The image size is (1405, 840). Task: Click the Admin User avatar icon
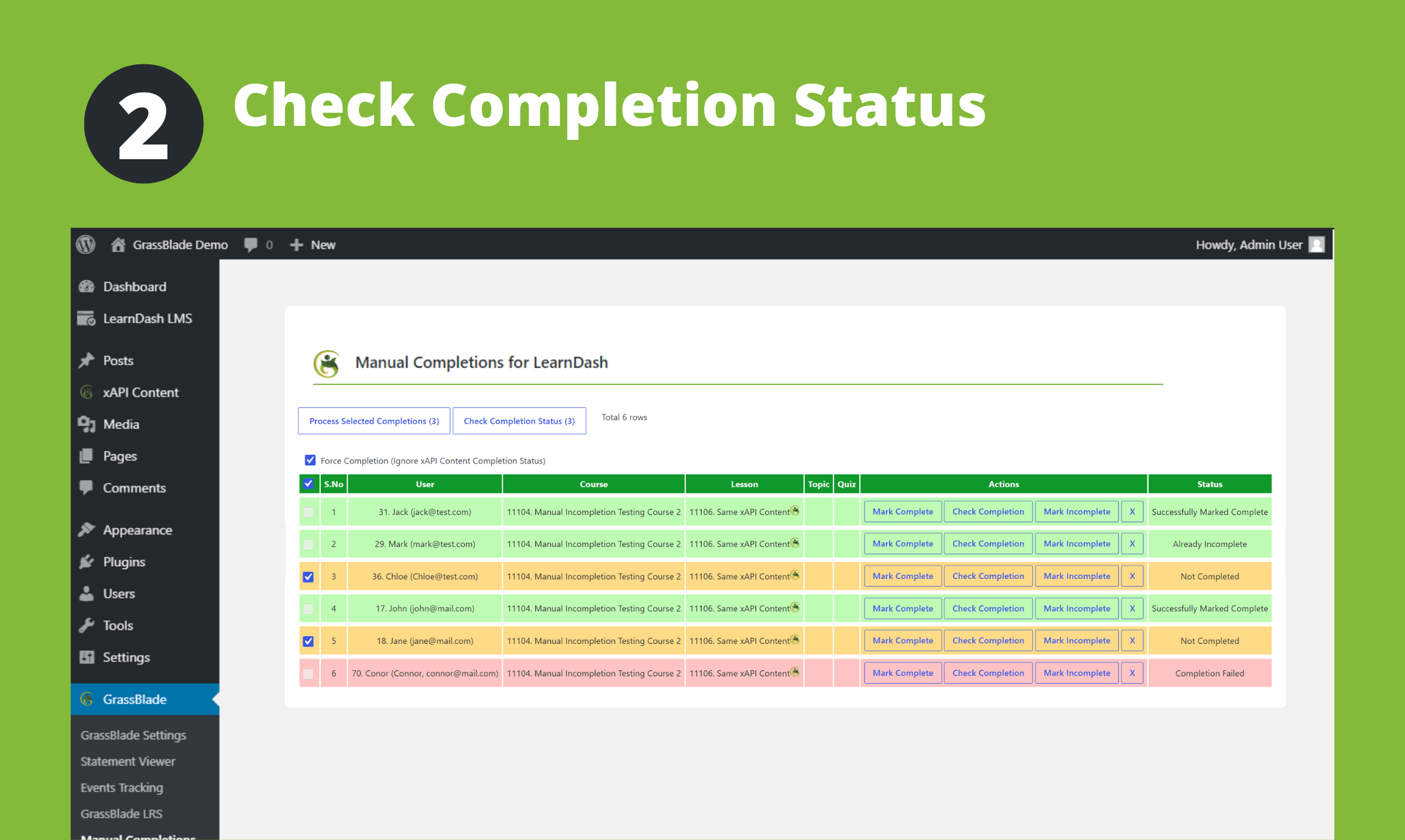1317,245
